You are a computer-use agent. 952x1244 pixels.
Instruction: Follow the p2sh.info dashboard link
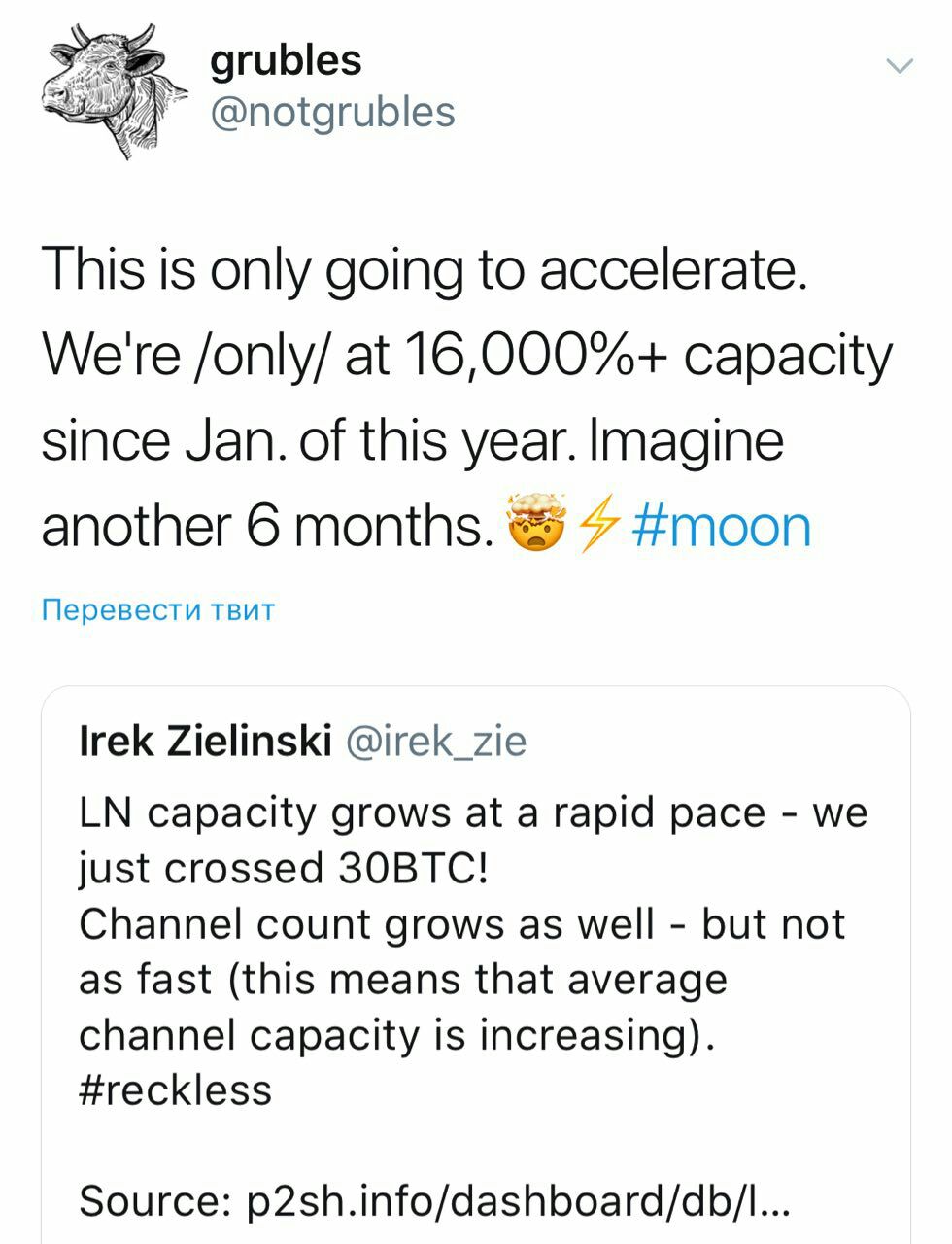[518, 1200]
